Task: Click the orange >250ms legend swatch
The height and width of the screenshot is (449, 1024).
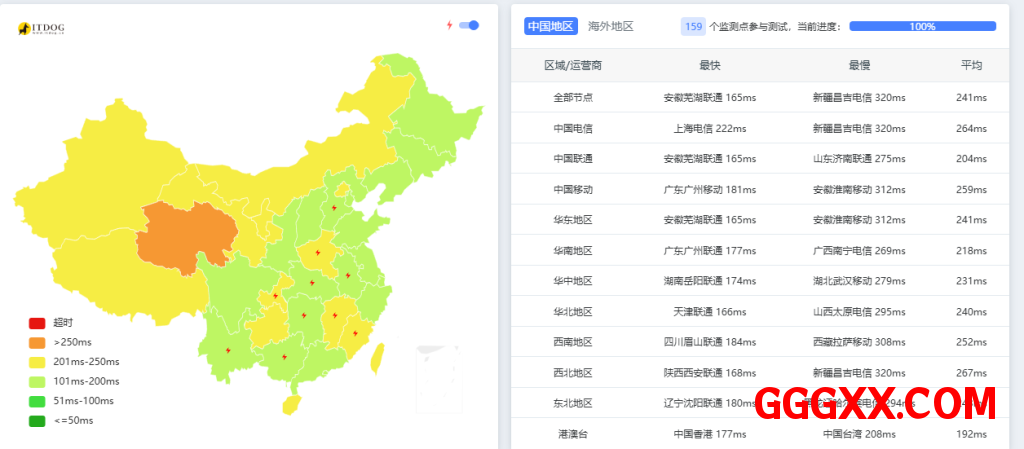Action: click(37, 342)
